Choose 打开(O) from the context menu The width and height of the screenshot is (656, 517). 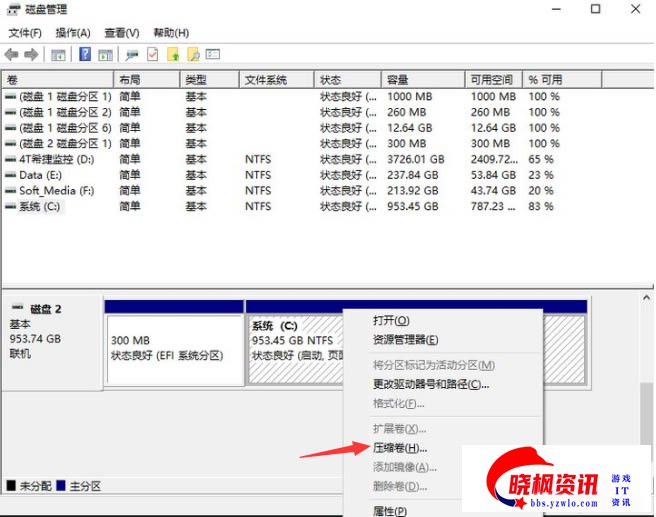(x=391, y=320)
